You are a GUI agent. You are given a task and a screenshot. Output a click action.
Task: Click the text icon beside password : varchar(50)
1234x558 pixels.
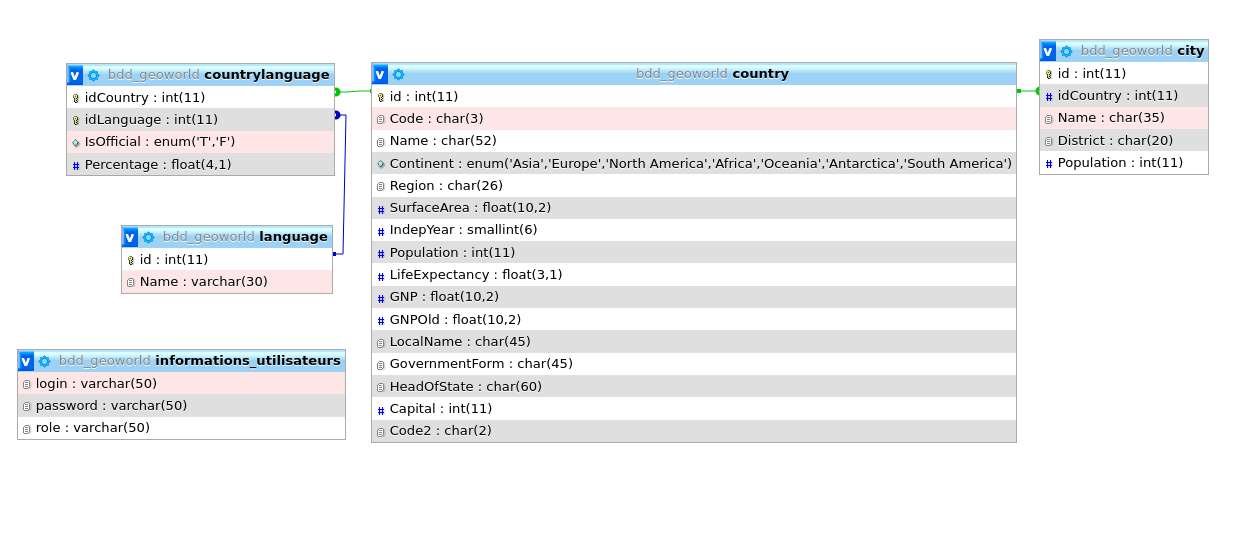pos(27,406)
